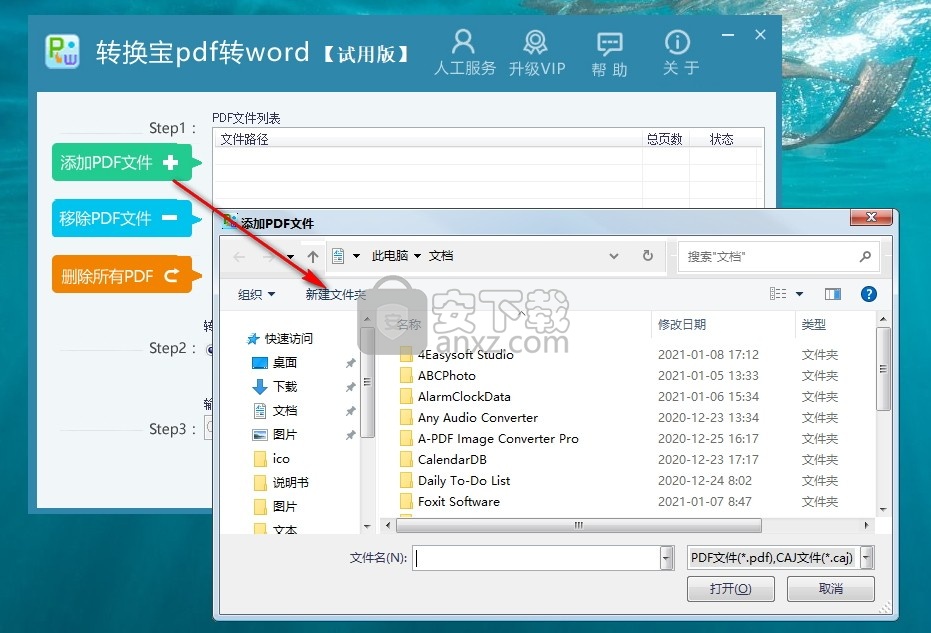
Task: Select the Daily To-Do List folder
Action: click(x=464, y=480)
